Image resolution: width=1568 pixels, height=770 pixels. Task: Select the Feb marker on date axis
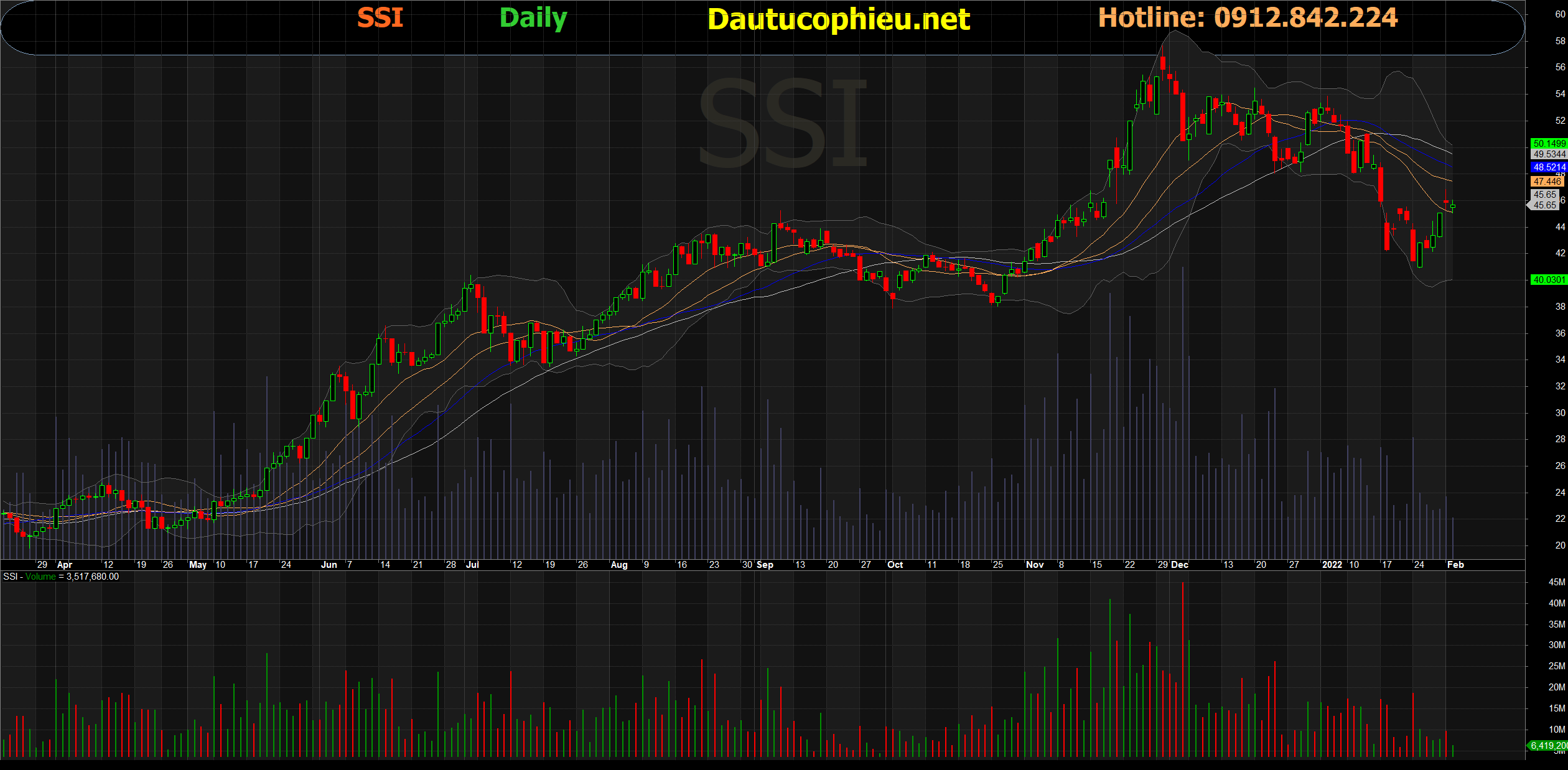tap(1455, 565)
